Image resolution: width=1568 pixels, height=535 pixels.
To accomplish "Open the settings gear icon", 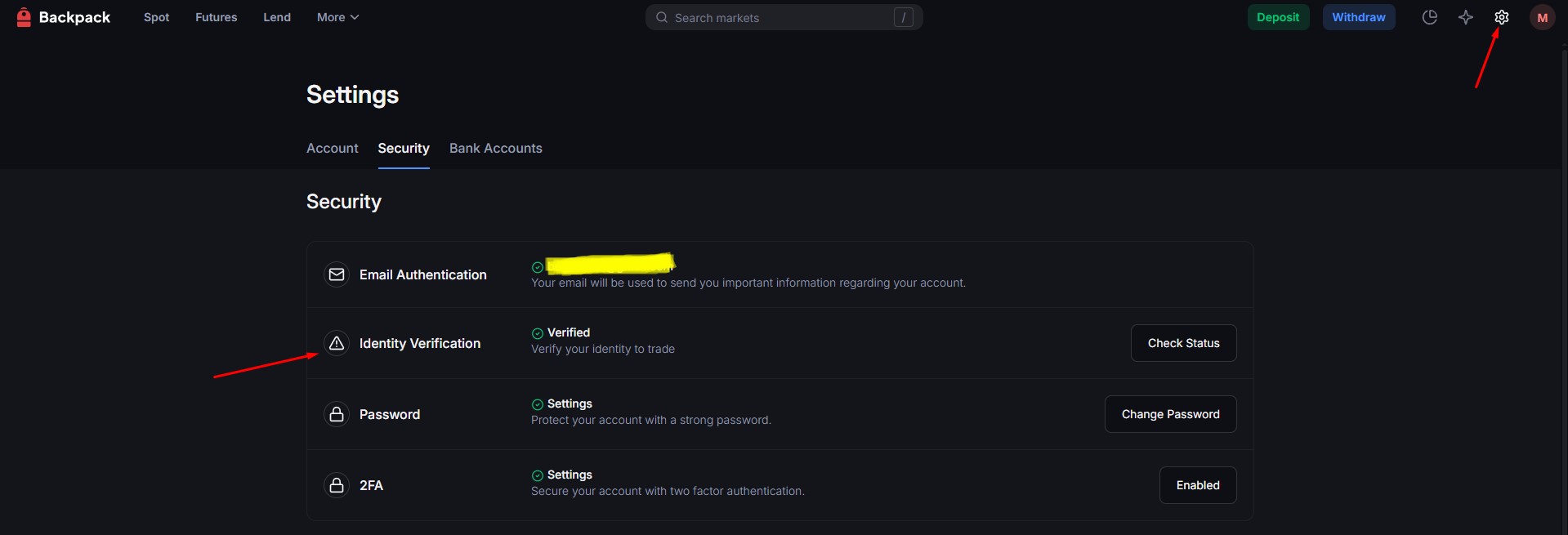I will 1501,17.
